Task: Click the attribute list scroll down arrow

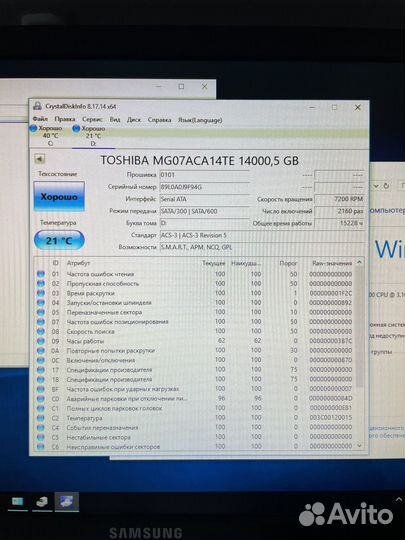Action: (360, 446)
